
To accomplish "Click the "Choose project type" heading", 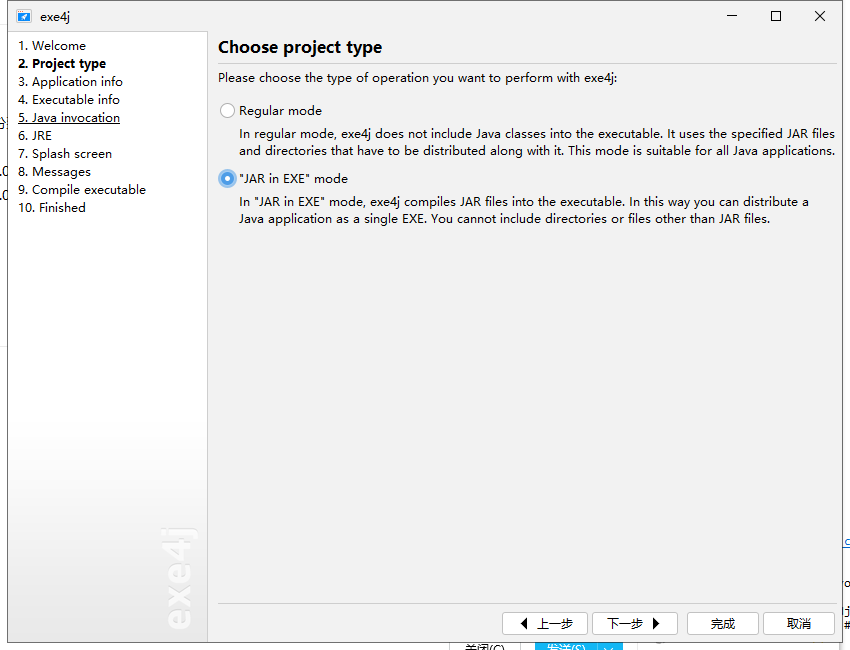I will coord(300,48).
